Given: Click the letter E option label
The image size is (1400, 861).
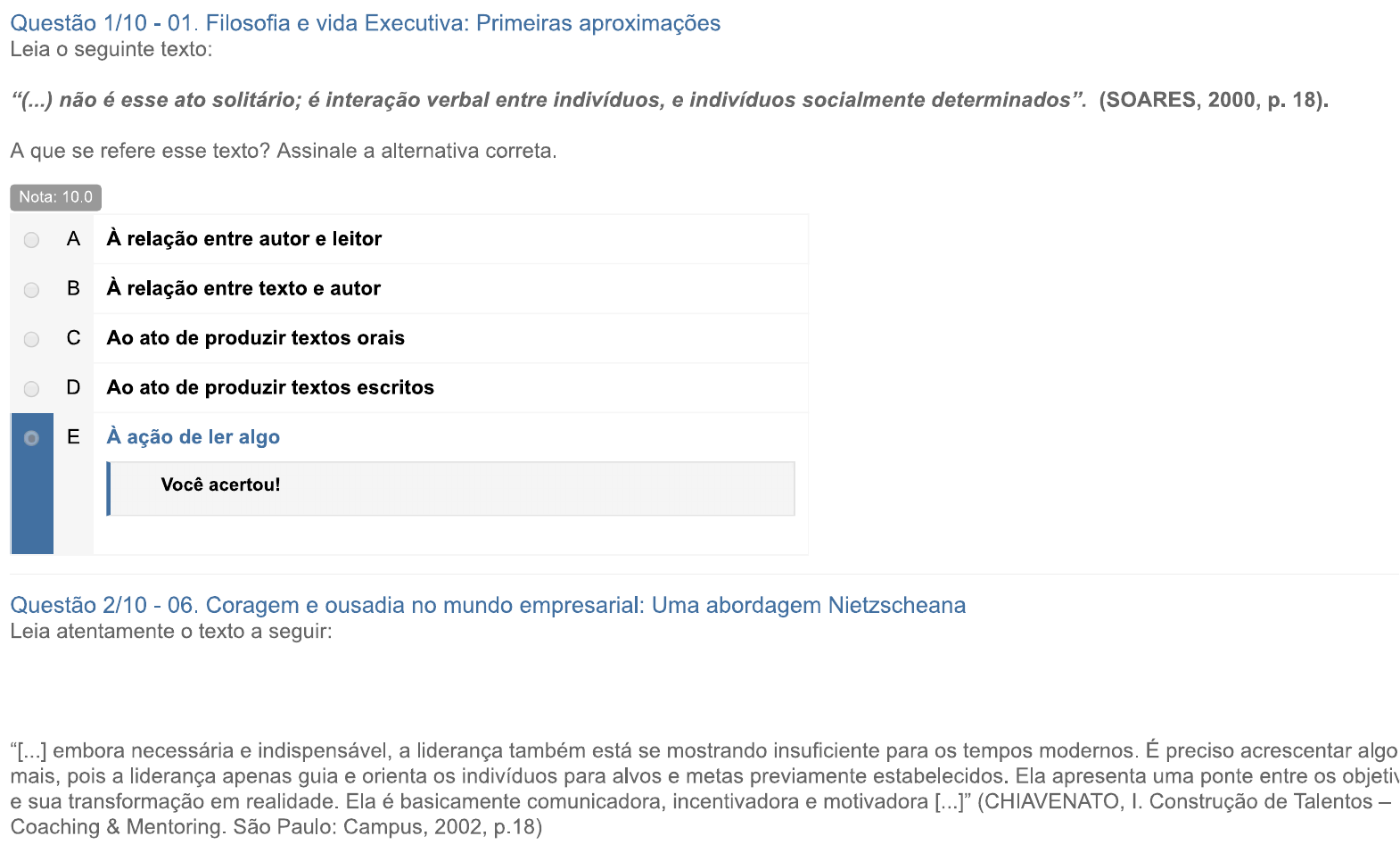Looking at the screenshot, I should tap(73, 437).
